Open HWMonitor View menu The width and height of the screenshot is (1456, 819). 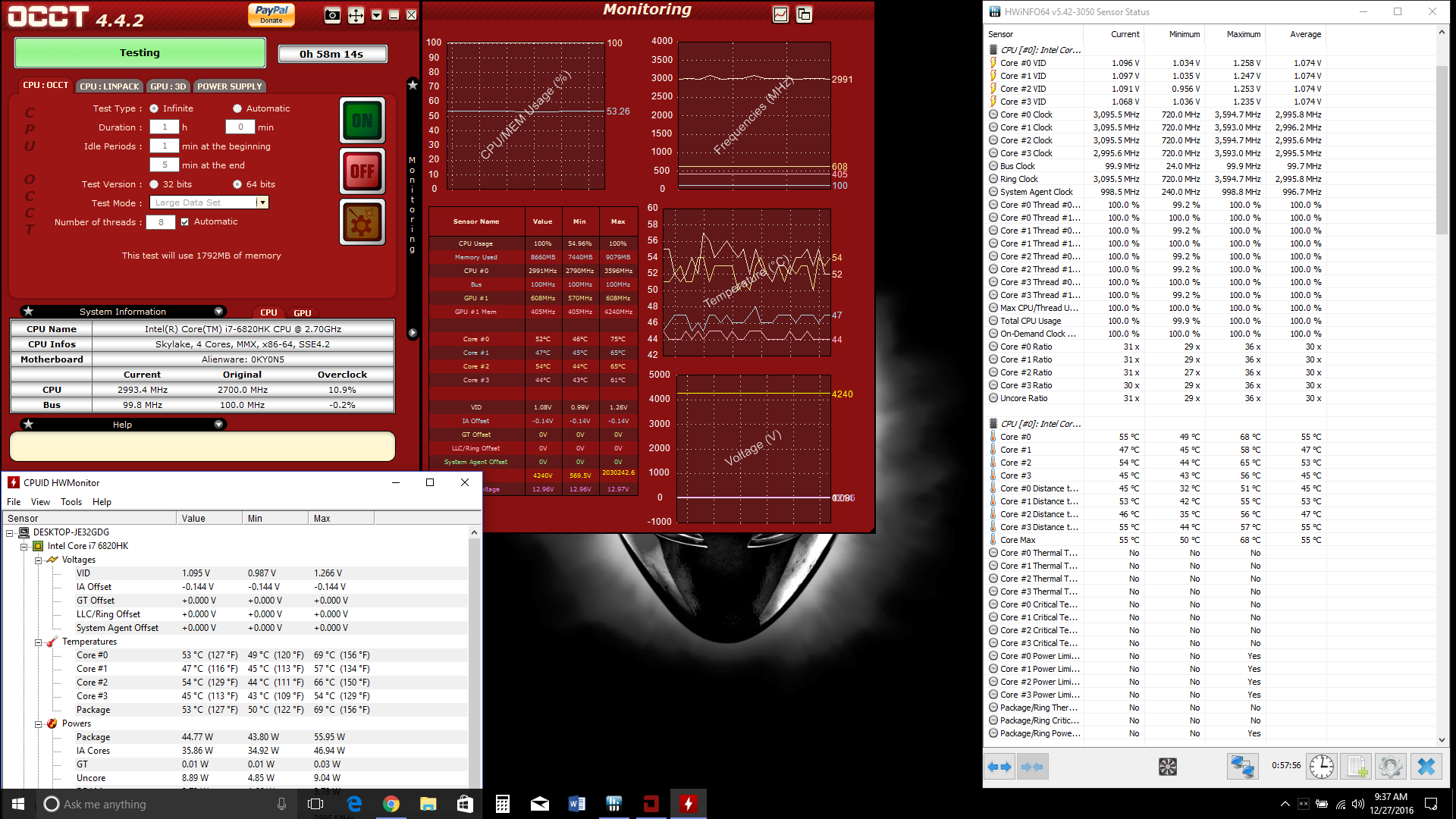[x=40, y=502]
